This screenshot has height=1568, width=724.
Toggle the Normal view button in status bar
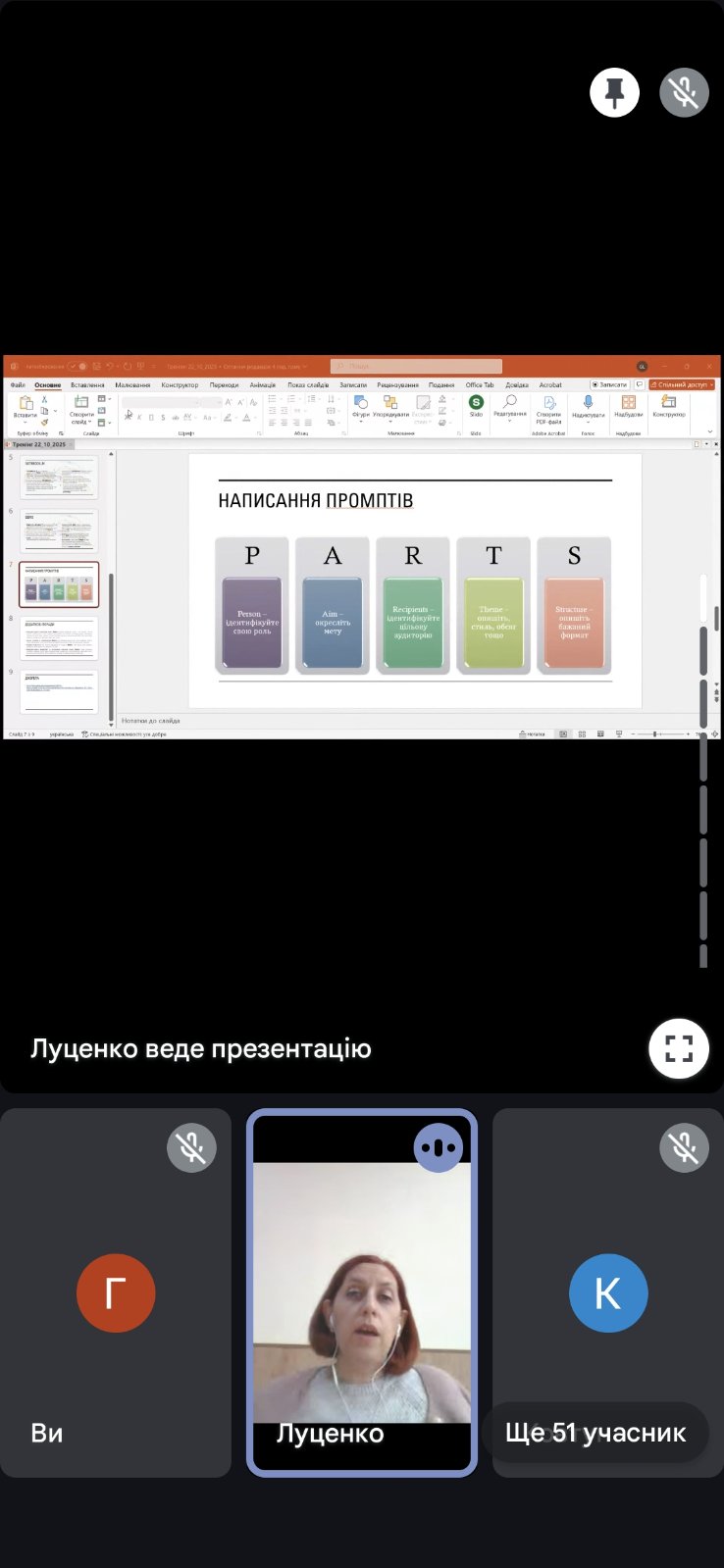point(563,733)
